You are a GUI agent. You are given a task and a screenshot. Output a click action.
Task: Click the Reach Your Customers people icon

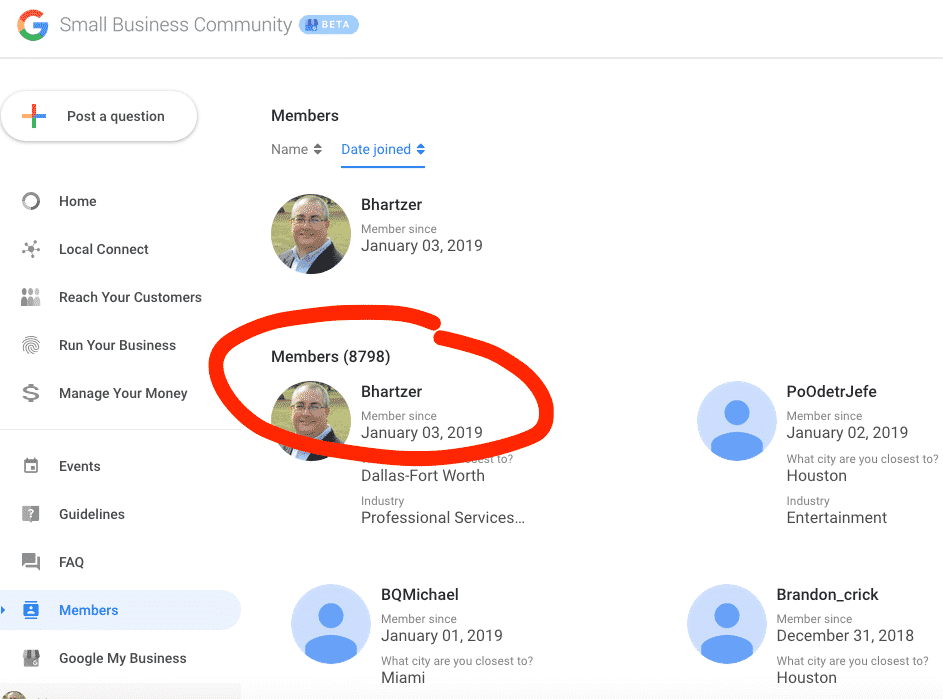tap(31, 297)
